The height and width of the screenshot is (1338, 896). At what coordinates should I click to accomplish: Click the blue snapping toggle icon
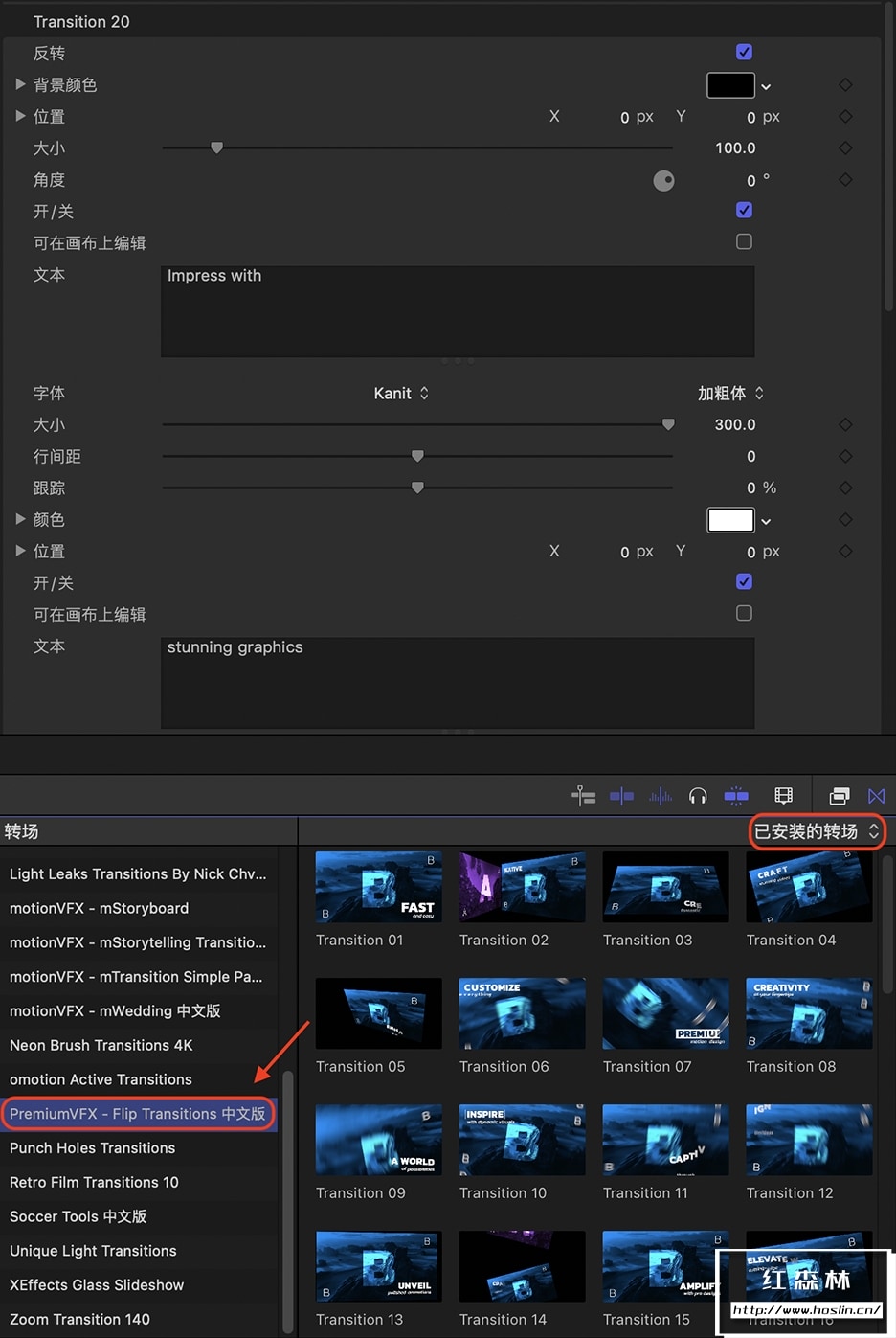pyautogui.click(x=736, y=796)
